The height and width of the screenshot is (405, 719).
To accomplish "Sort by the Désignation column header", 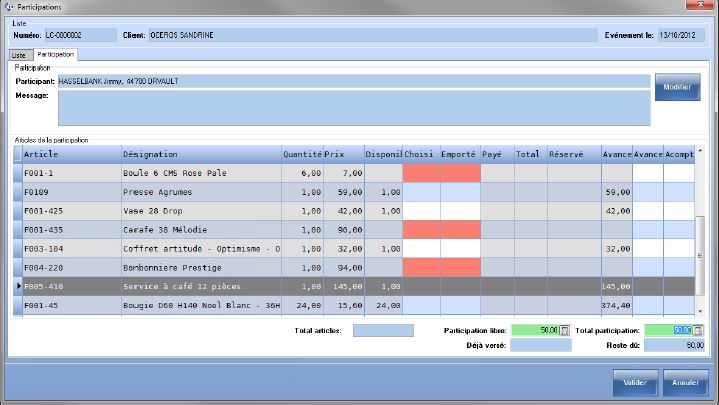I will pyautogui.click(x=200, y=154).
